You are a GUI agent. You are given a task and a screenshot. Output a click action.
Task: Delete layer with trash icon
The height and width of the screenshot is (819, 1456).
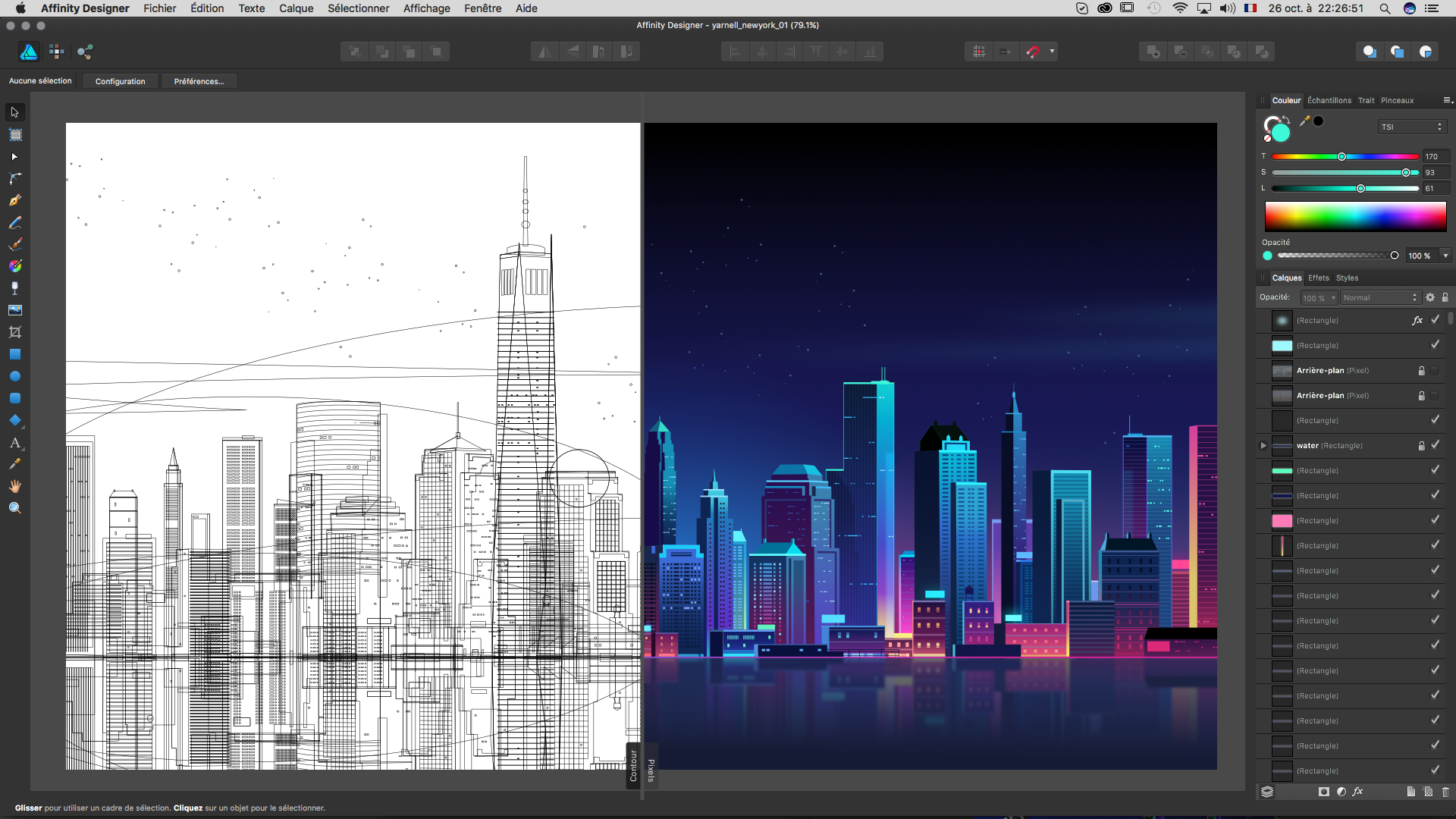pyautogui.click(x=1445, y=792)
